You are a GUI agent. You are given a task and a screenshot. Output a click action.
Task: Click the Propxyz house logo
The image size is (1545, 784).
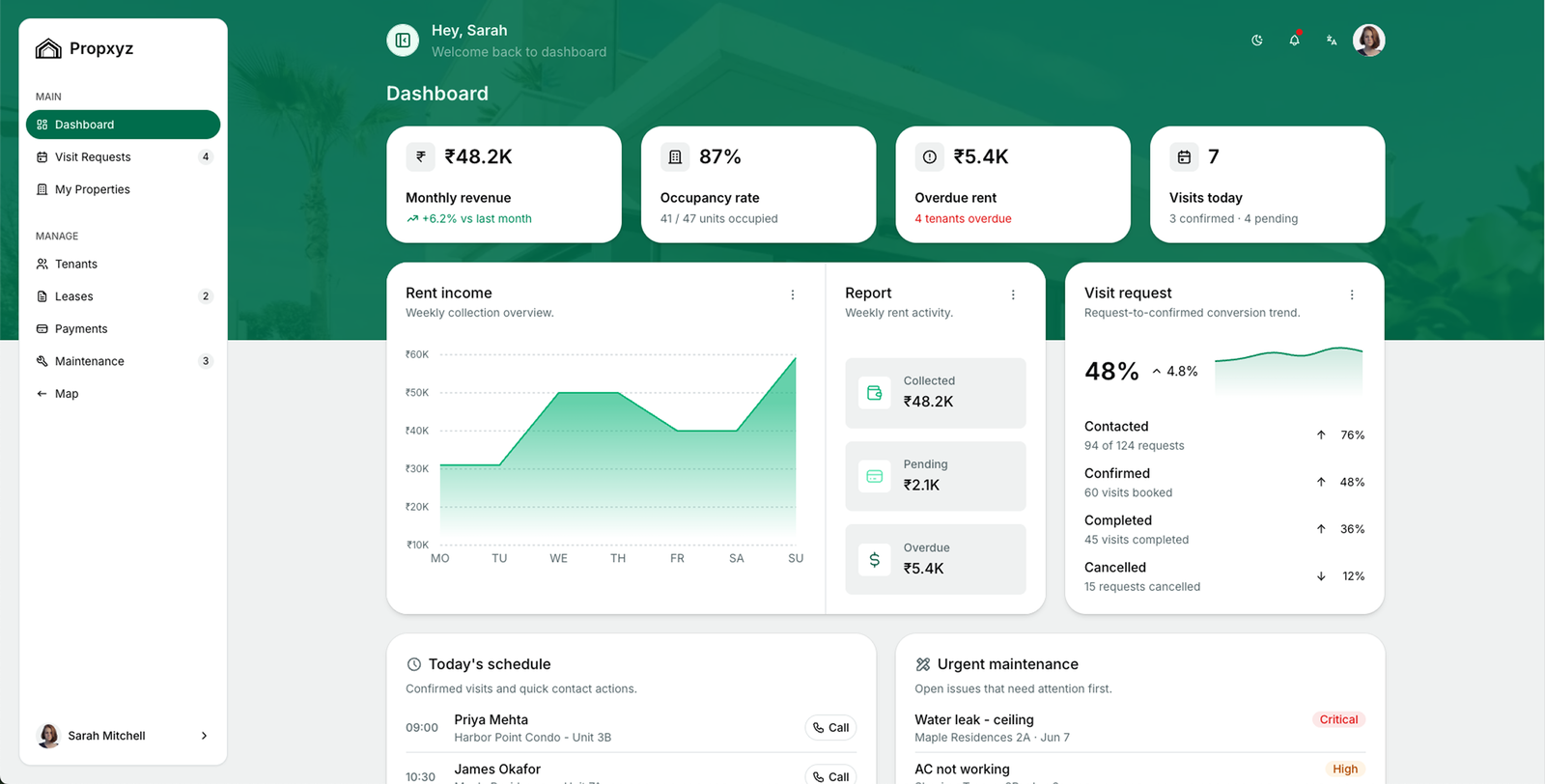[x=48, y=48]
